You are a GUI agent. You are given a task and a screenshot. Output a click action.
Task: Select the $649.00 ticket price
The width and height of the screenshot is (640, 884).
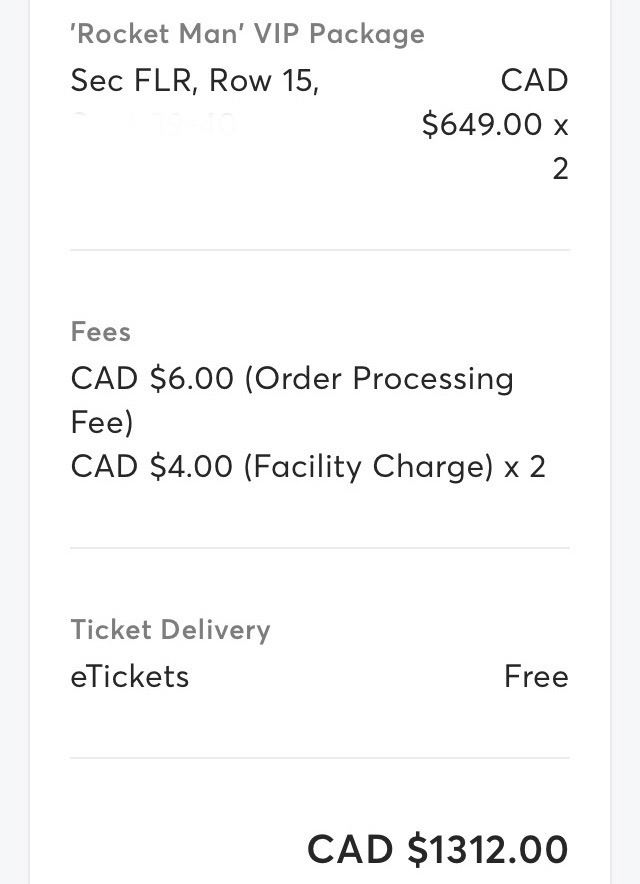(x=483, y=125)
